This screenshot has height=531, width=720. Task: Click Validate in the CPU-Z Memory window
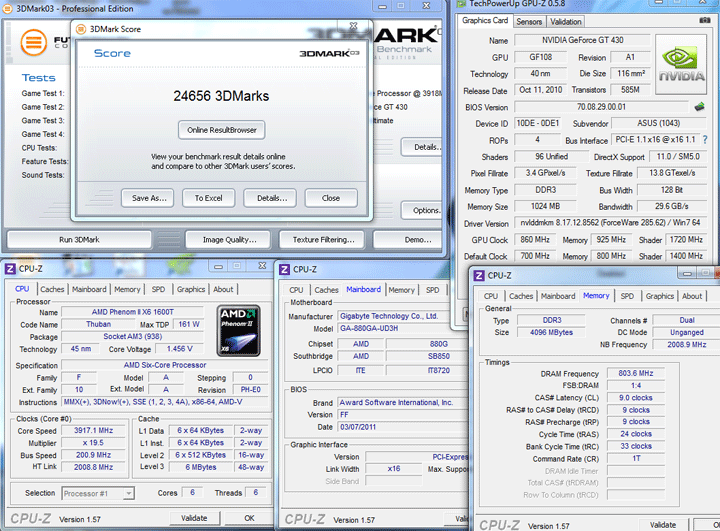(x=663, y=525)
